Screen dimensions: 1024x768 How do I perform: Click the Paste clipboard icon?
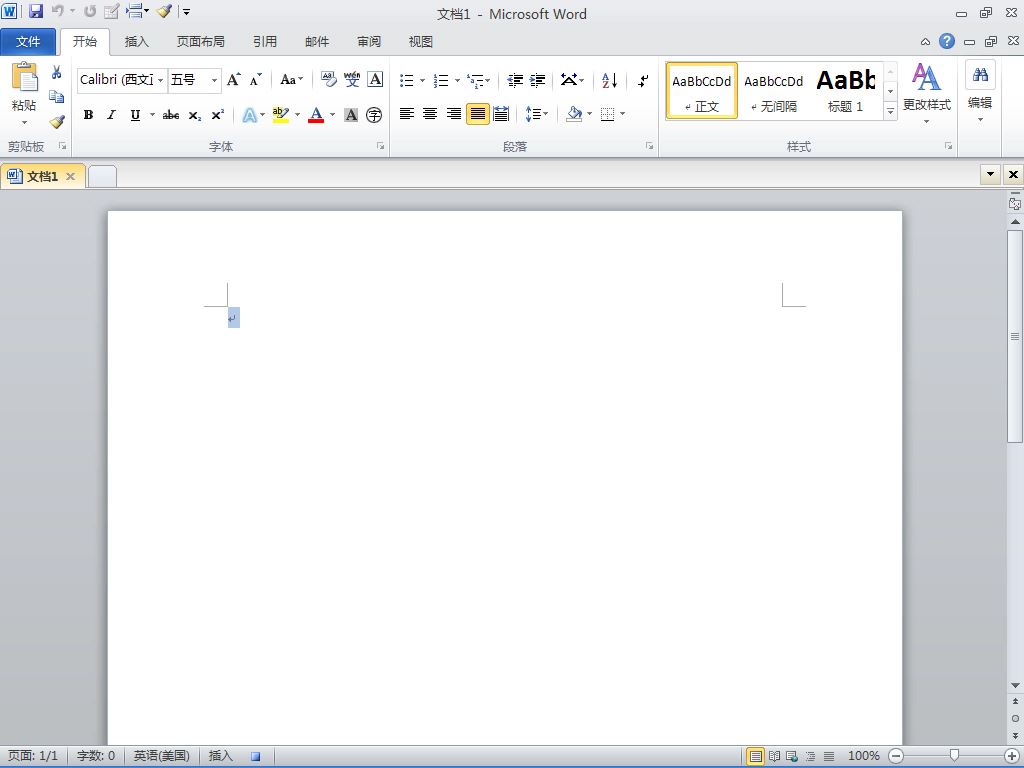point(25,78)
